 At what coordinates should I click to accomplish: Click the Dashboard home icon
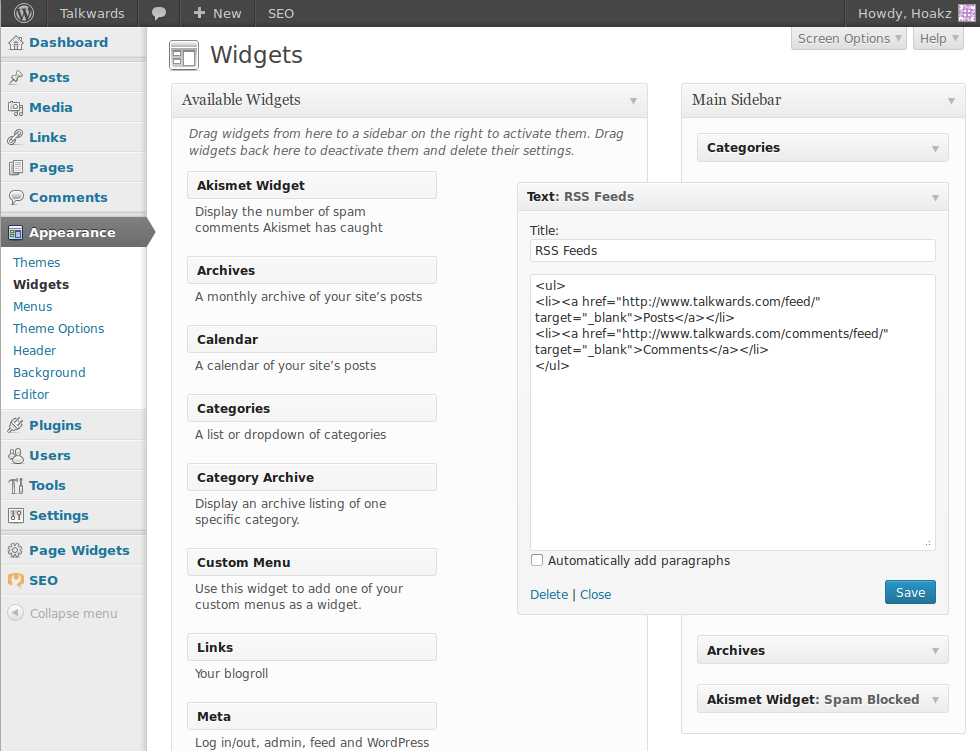[15, 43]
